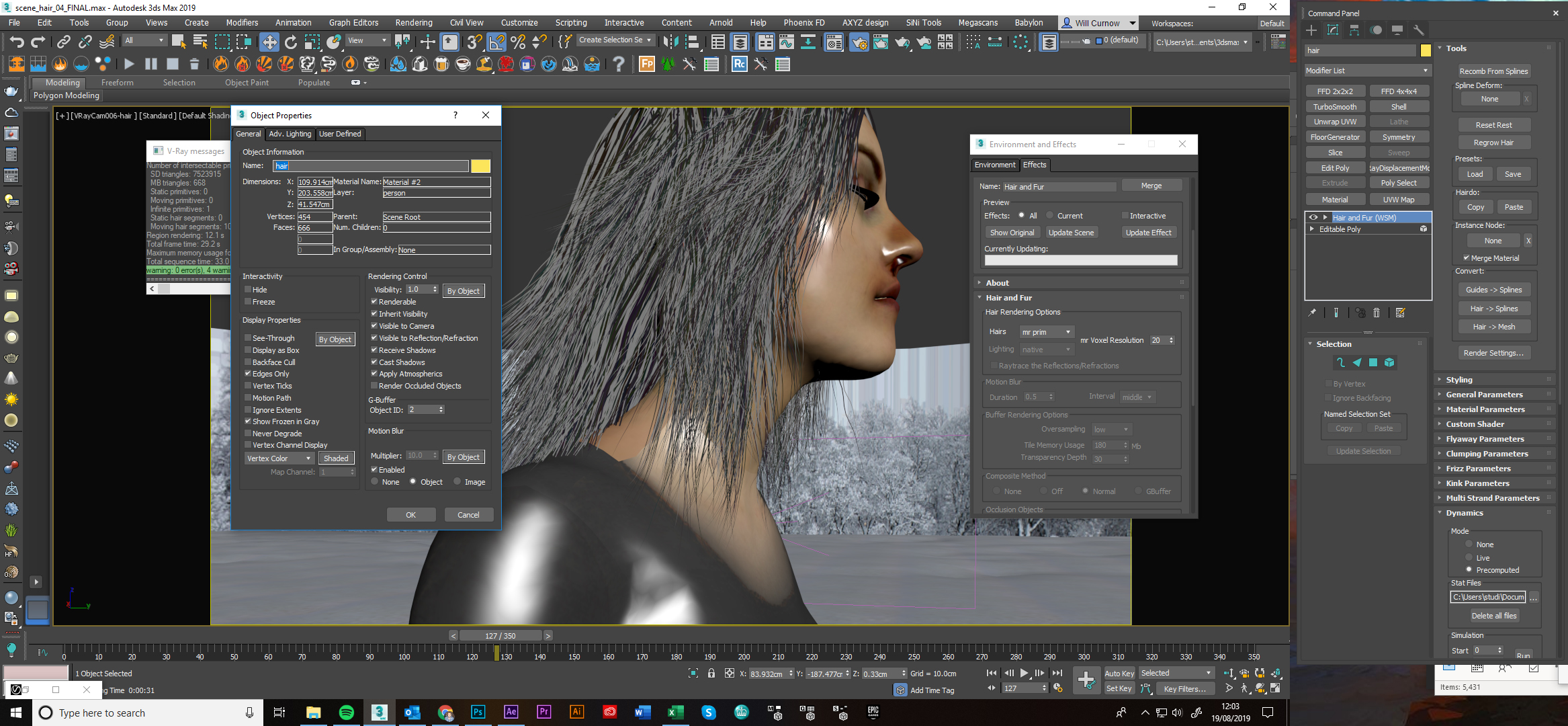Click the Effects tab in Environment dialog
Image resolution: width=1568 pixels, height=726 pixels.
[1034, 164]
